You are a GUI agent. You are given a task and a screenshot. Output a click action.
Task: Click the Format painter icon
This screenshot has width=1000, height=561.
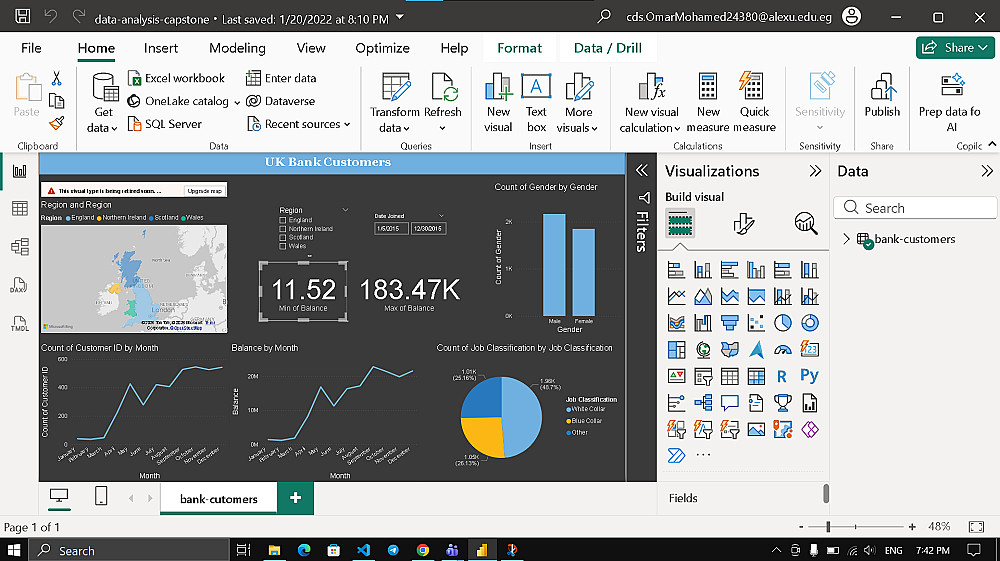(x=57, y=123)
